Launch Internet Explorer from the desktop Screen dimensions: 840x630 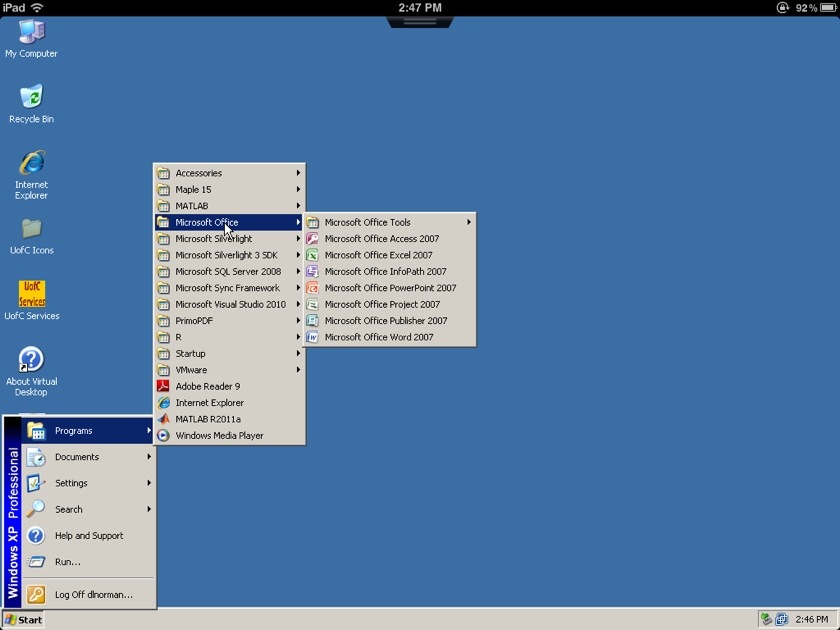(x=31, y=164)
